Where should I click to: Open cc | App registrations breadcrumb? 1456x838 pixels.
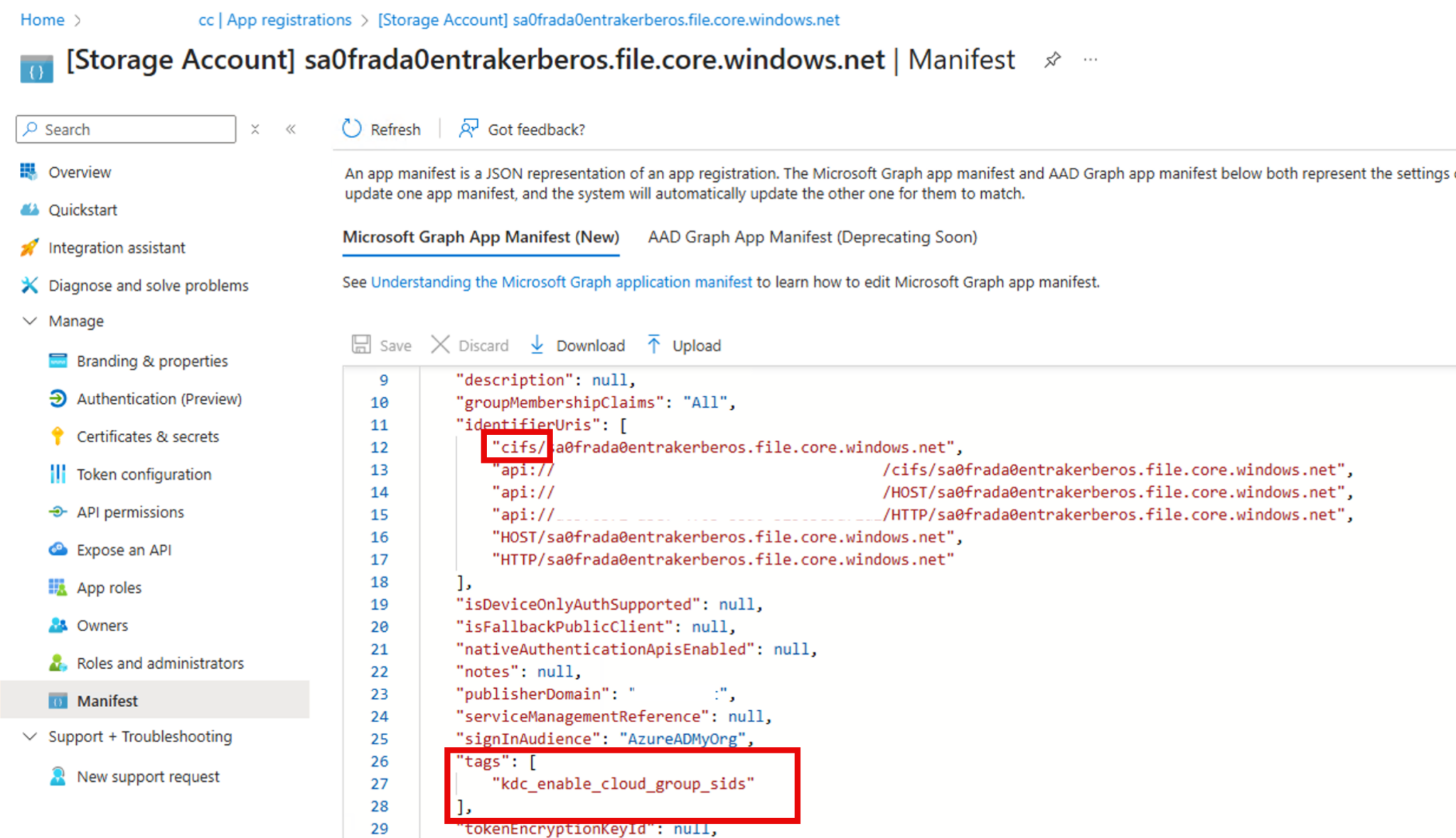274,20
